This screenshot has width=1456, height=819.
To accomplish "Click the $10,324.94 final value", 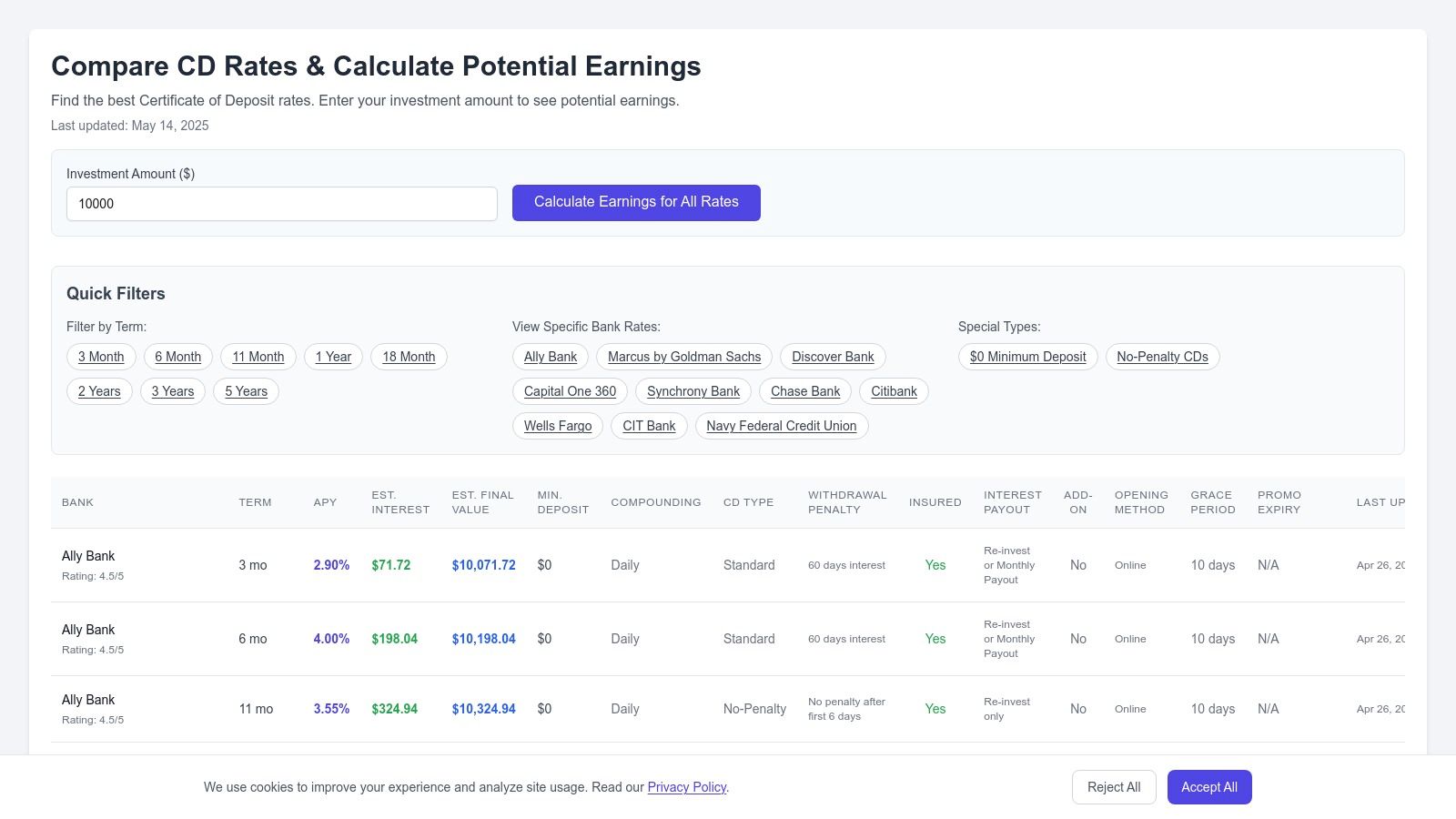I will tap(484, 709).
